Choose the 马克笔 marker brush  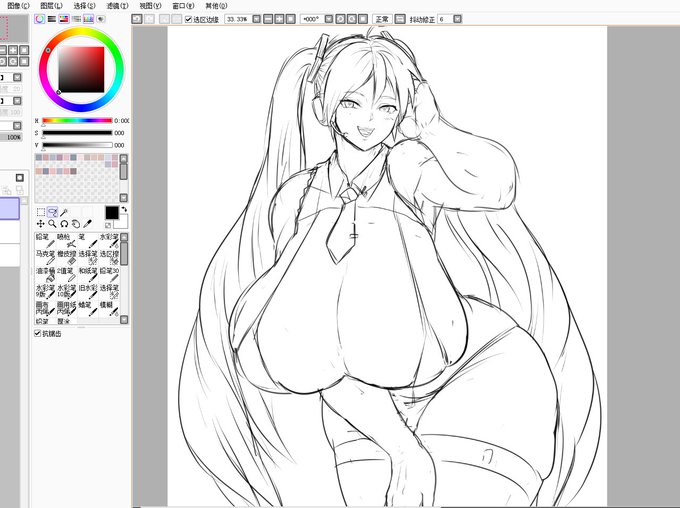(45, 257)
